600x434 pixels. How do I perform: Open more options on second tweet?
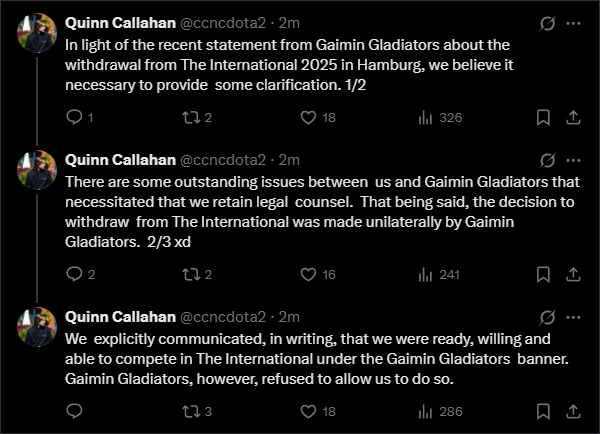click(573, 160)
